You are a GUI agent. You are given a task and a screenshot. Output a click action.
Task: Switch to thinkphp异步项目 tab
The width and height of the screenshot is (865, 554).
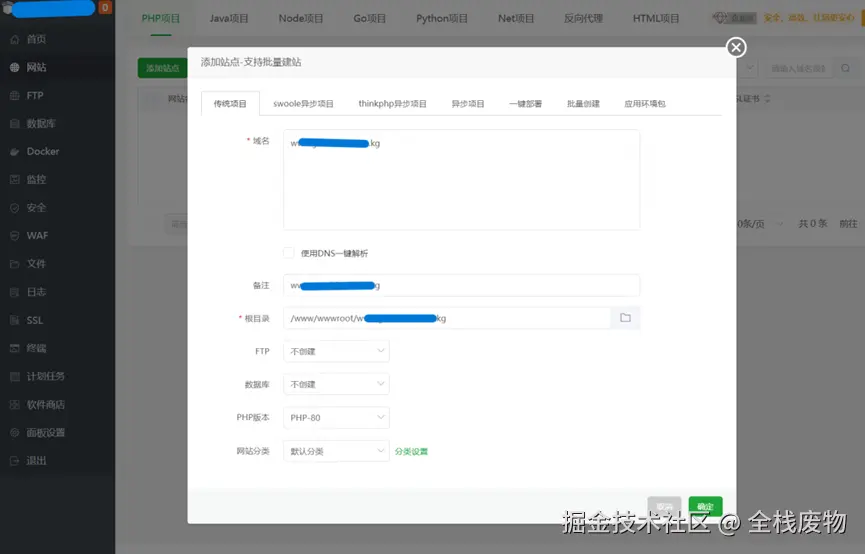click(x=392, y=104)
